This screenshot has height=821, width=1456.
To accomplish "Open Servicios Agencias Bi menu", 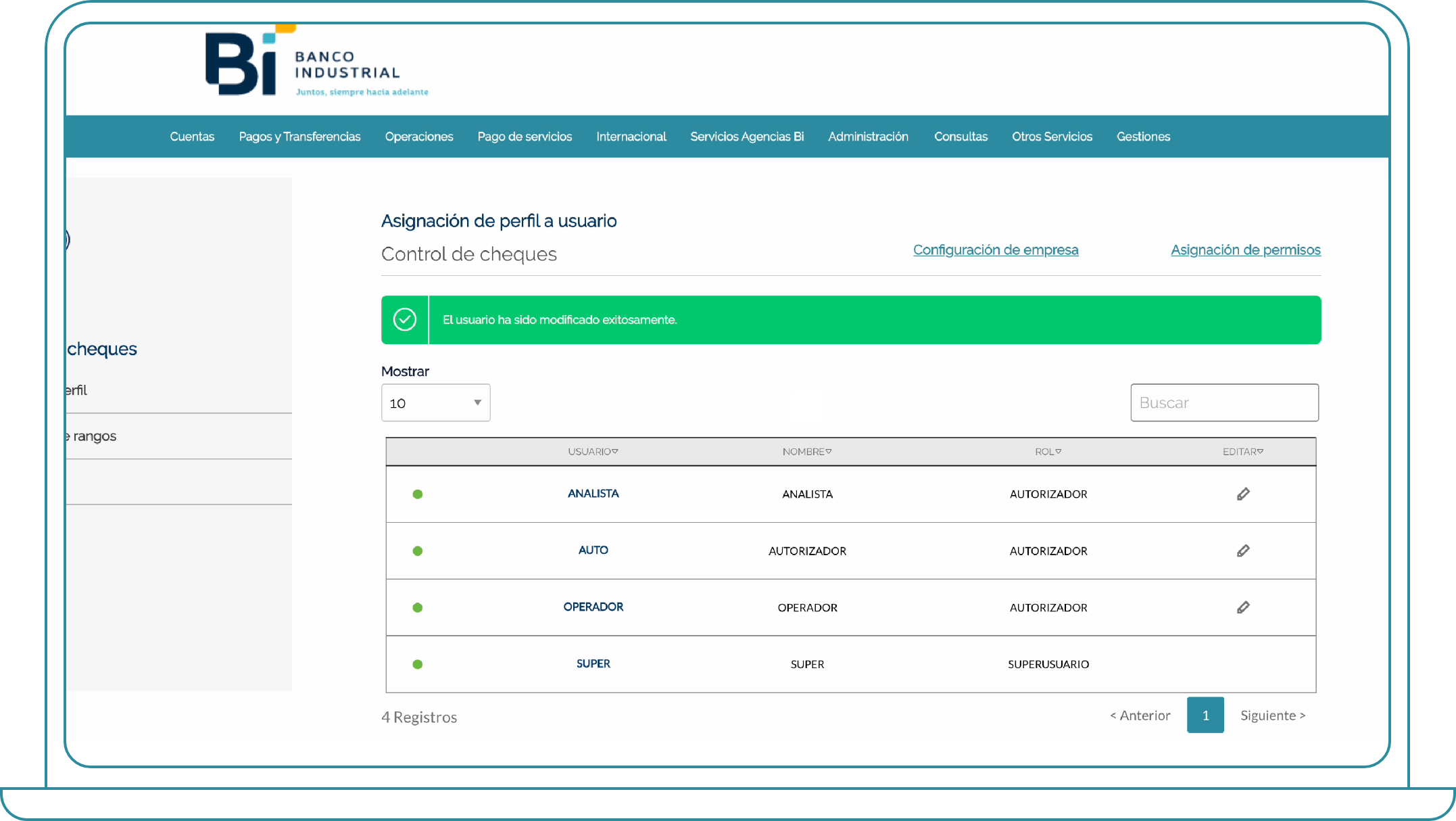I will coord(747,137).
